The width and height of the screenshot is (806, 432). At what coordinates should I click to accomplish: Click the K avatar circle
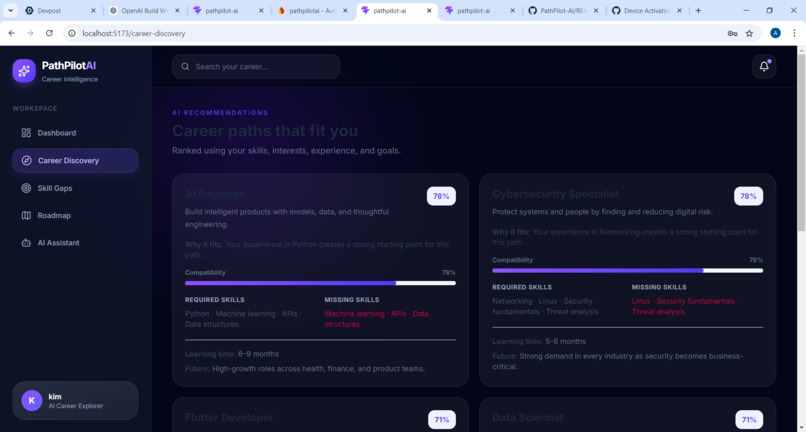(x=32, y=400)
